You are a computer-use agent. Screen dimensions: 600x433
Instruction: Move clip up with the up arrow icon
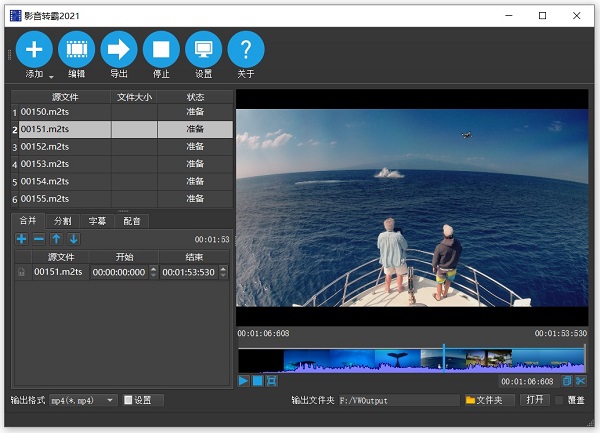coord(56,239)
